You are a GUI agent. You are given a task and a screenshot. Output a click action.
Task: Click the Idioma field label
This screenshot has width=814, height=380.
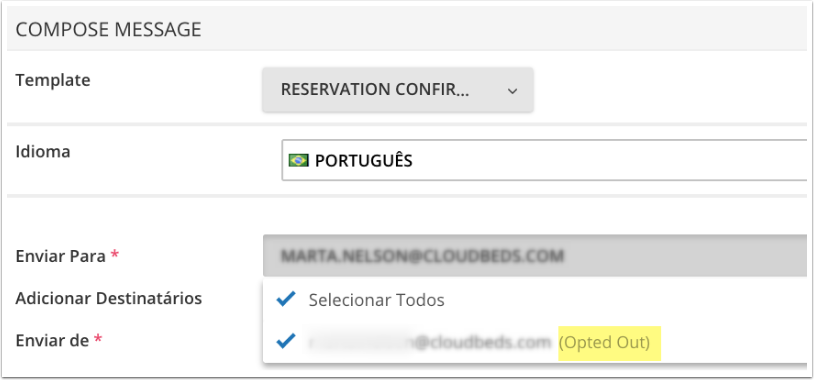pos(43,152)
